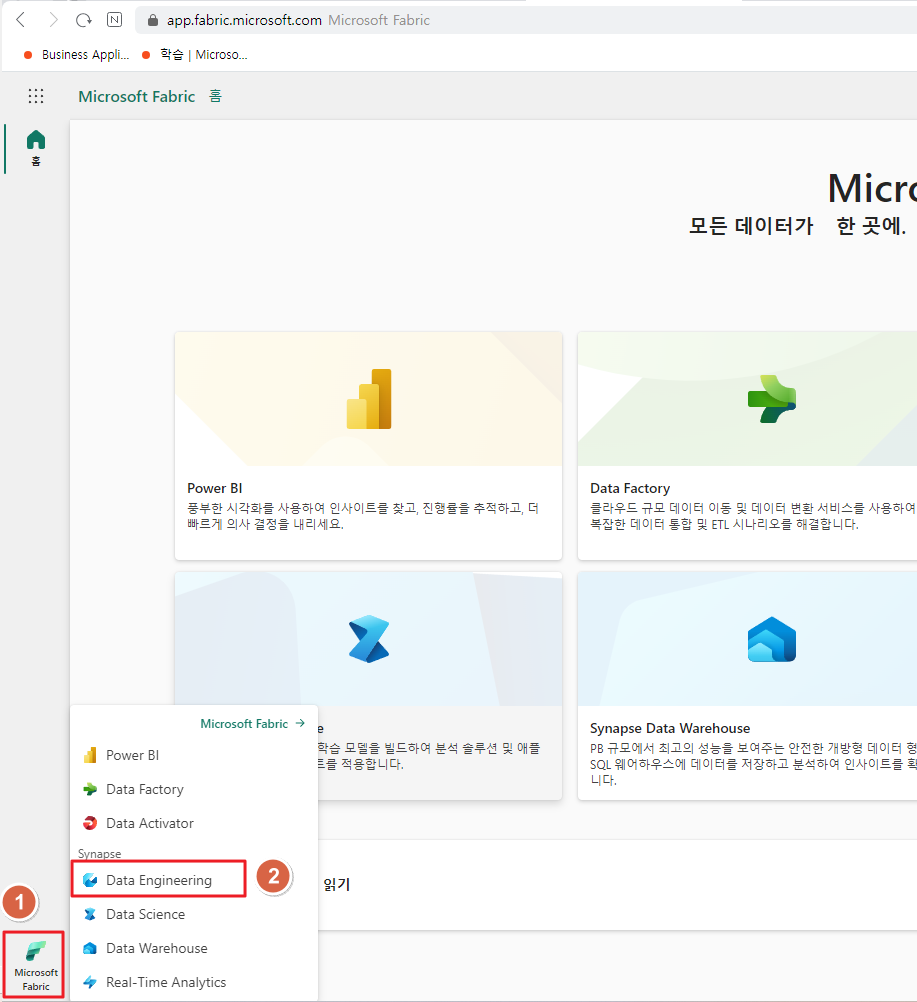This screenshot has width=917, height=1002.
Task: Click the Notion extension icon beside reload
Action: (114, 20)
